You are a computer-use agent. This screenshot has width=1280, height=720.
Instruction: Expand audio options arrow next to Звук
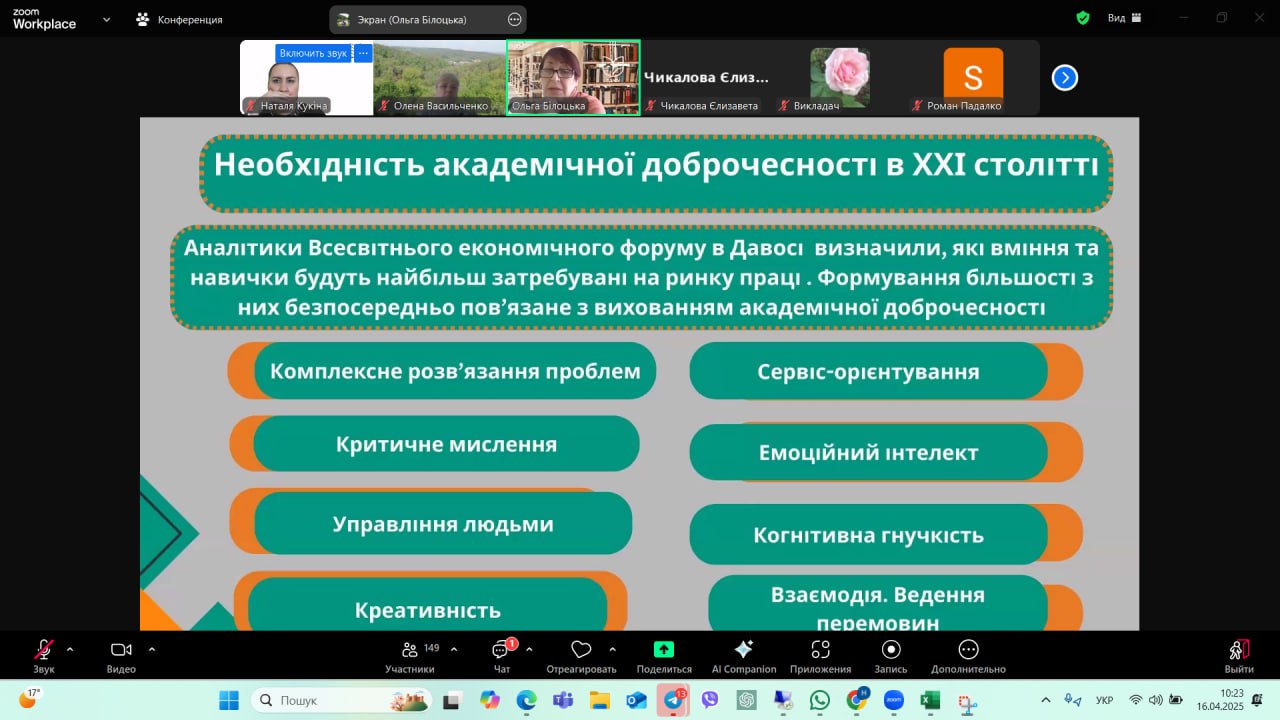pos(70,649)
